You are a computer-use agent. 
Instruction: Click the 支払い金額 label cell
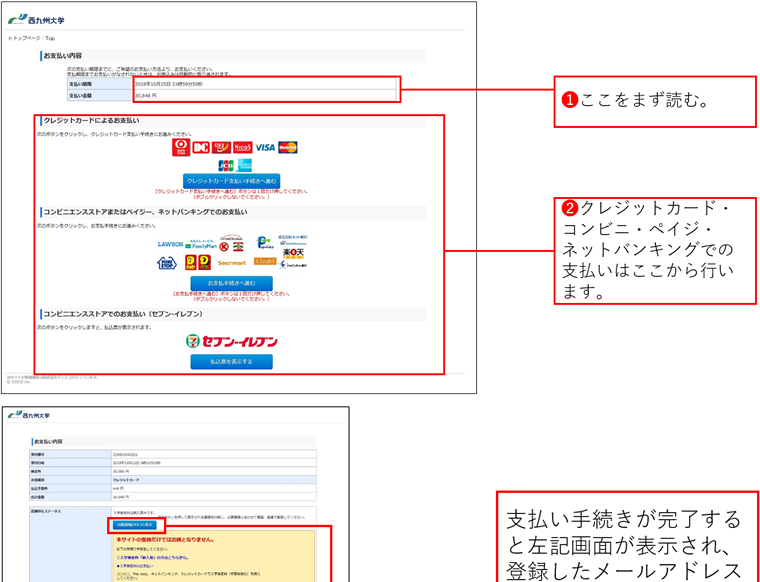tap(100, 96)
